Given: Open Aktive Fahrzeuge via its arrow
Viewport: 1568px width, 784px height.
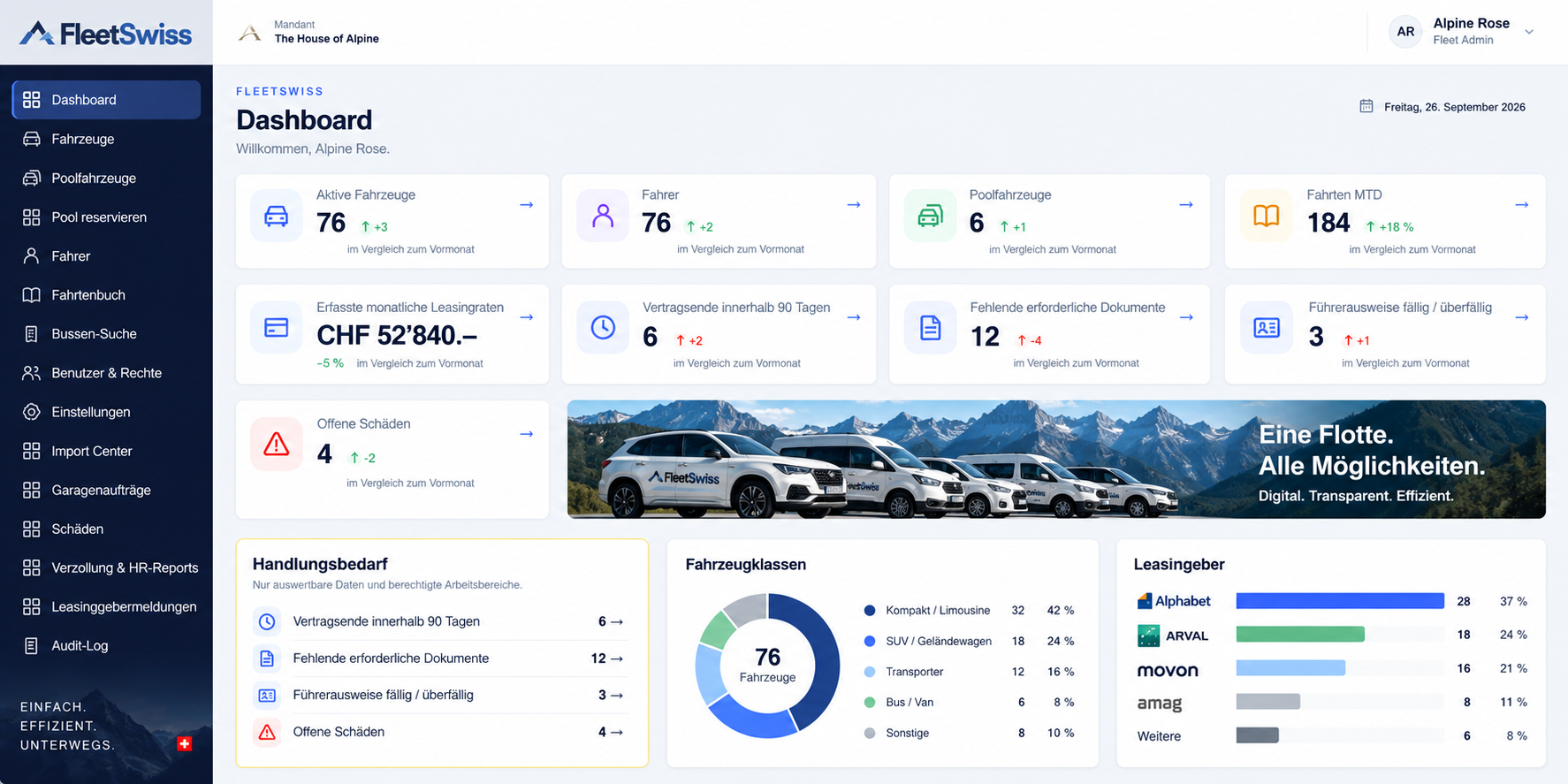Looking at the screenshot, I should [527, 204].
